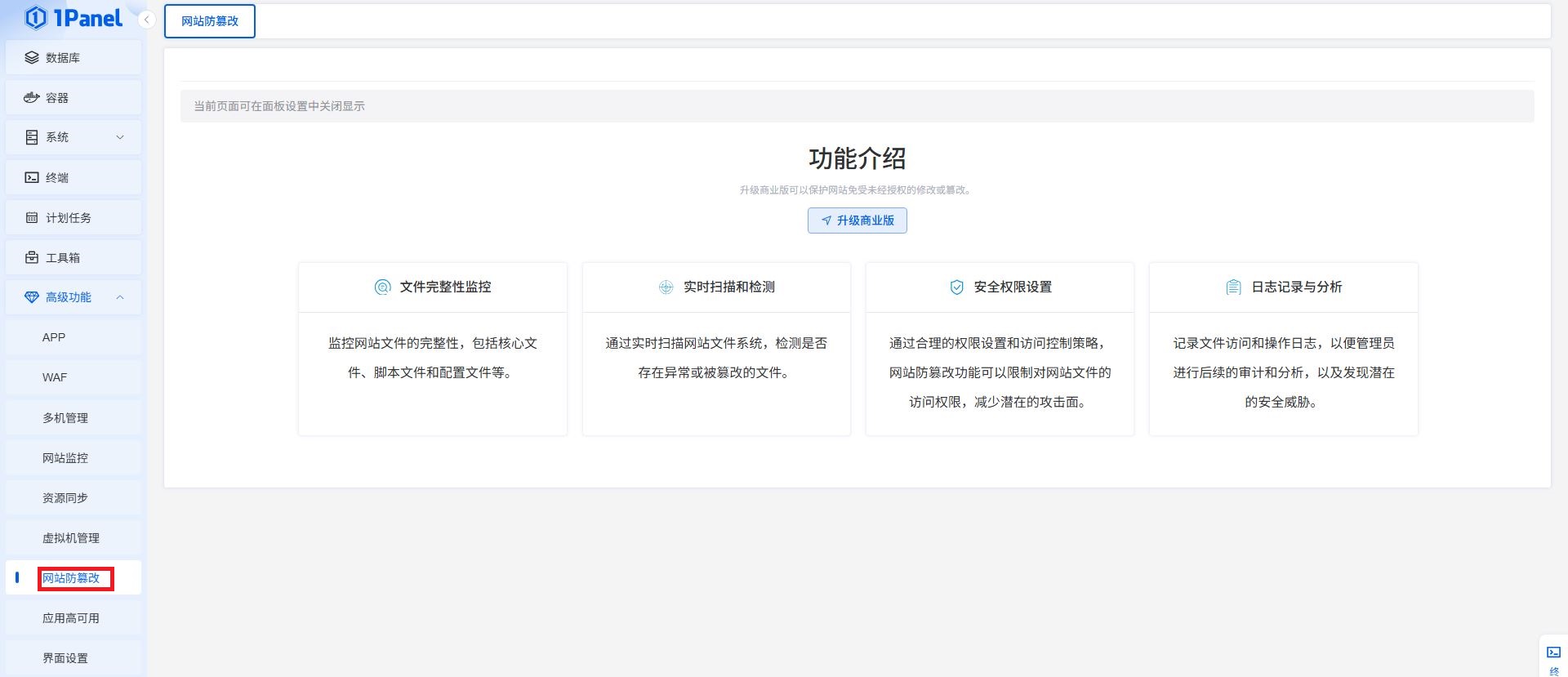Open the 工具箱 menu
1568x677 pixels.
(73, 258)
